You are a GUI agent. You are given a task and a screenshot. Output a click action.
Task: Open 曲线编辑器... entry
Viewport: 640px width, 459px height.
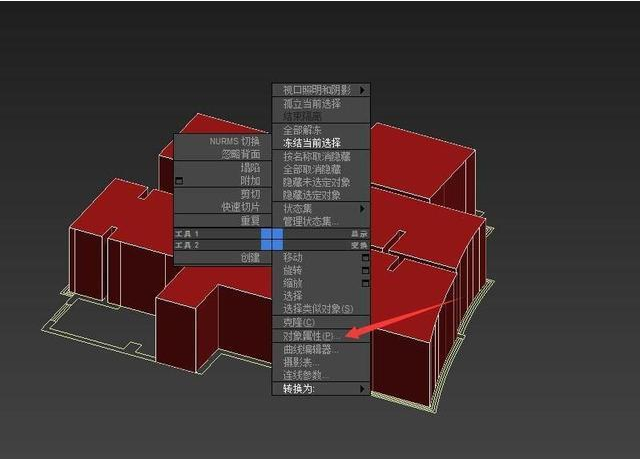[x=311, y=349]
